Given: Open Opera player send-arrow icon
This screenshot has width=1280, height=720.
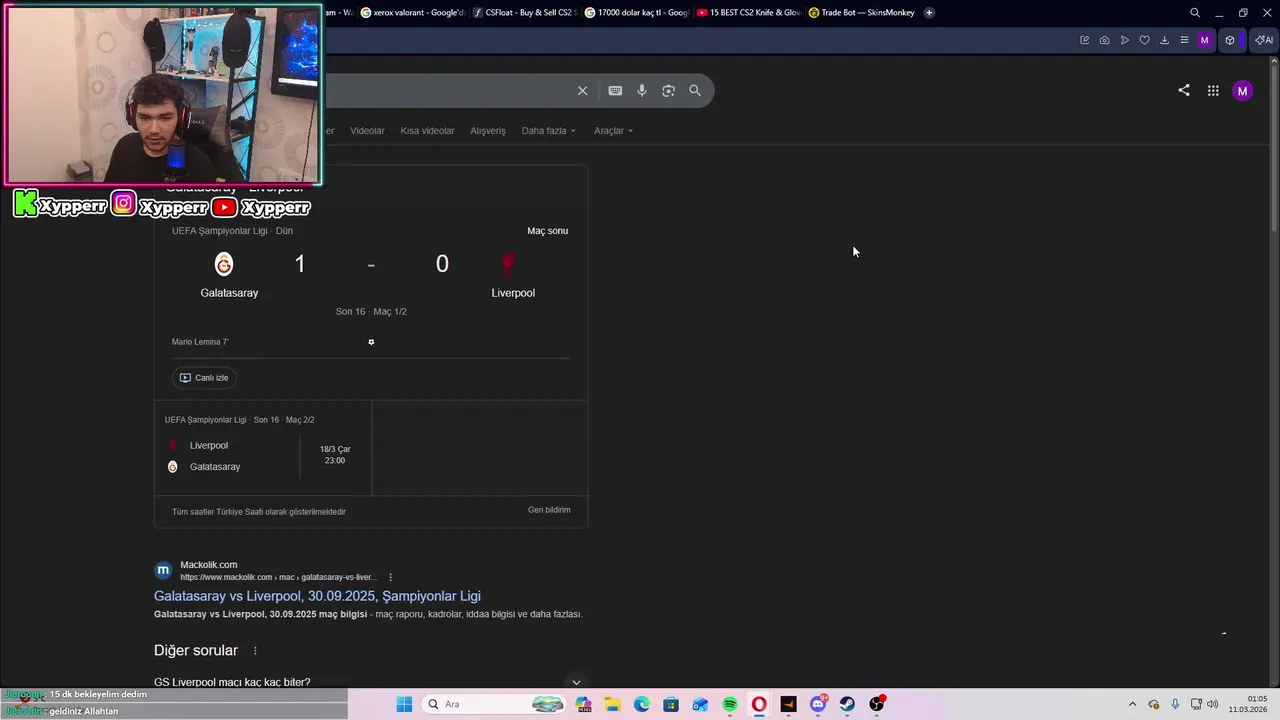Looking at the screenshot, I should point(1125,40).
